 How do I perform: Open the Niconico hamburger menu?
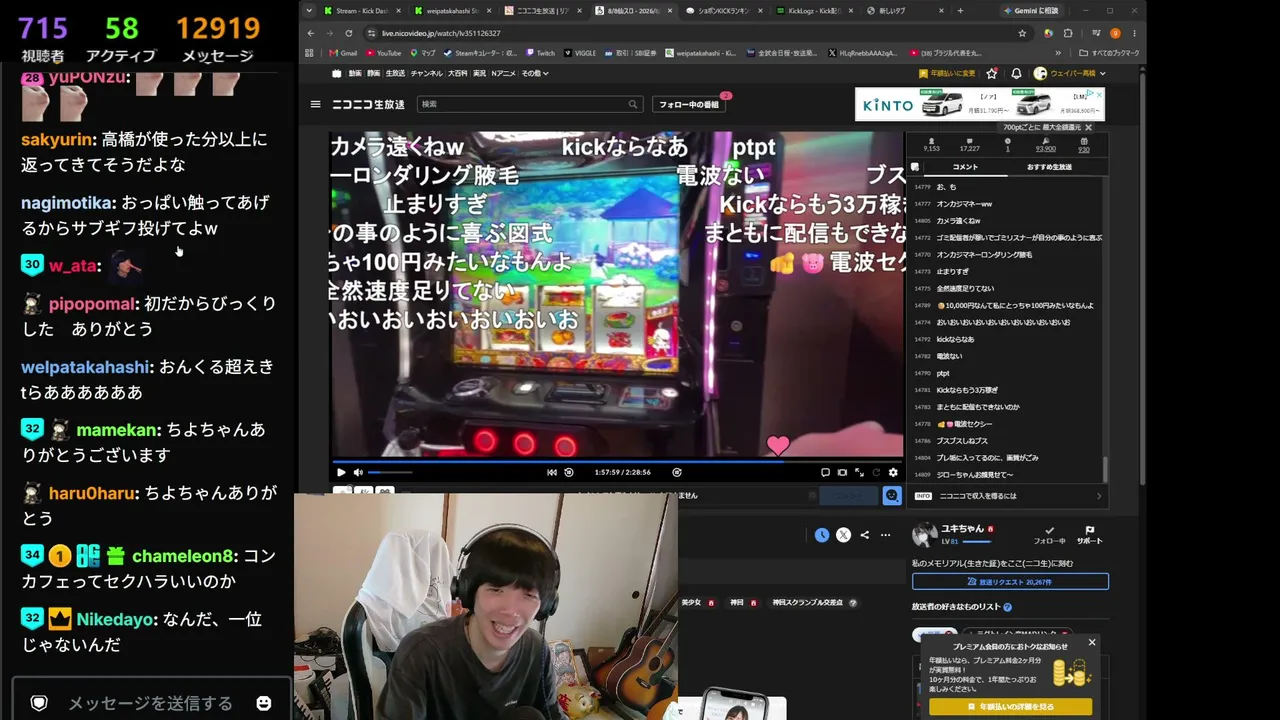coord(315,104)
